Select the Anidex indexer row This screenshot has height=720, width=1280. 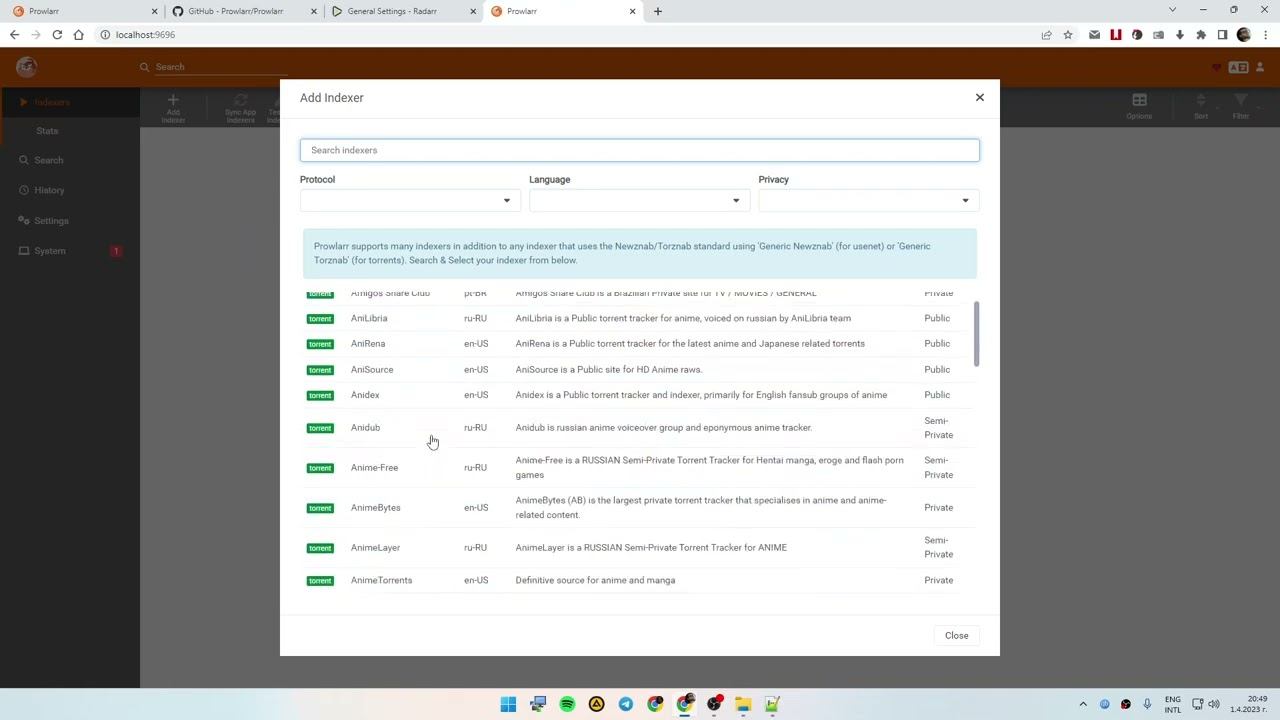[638, 395]
